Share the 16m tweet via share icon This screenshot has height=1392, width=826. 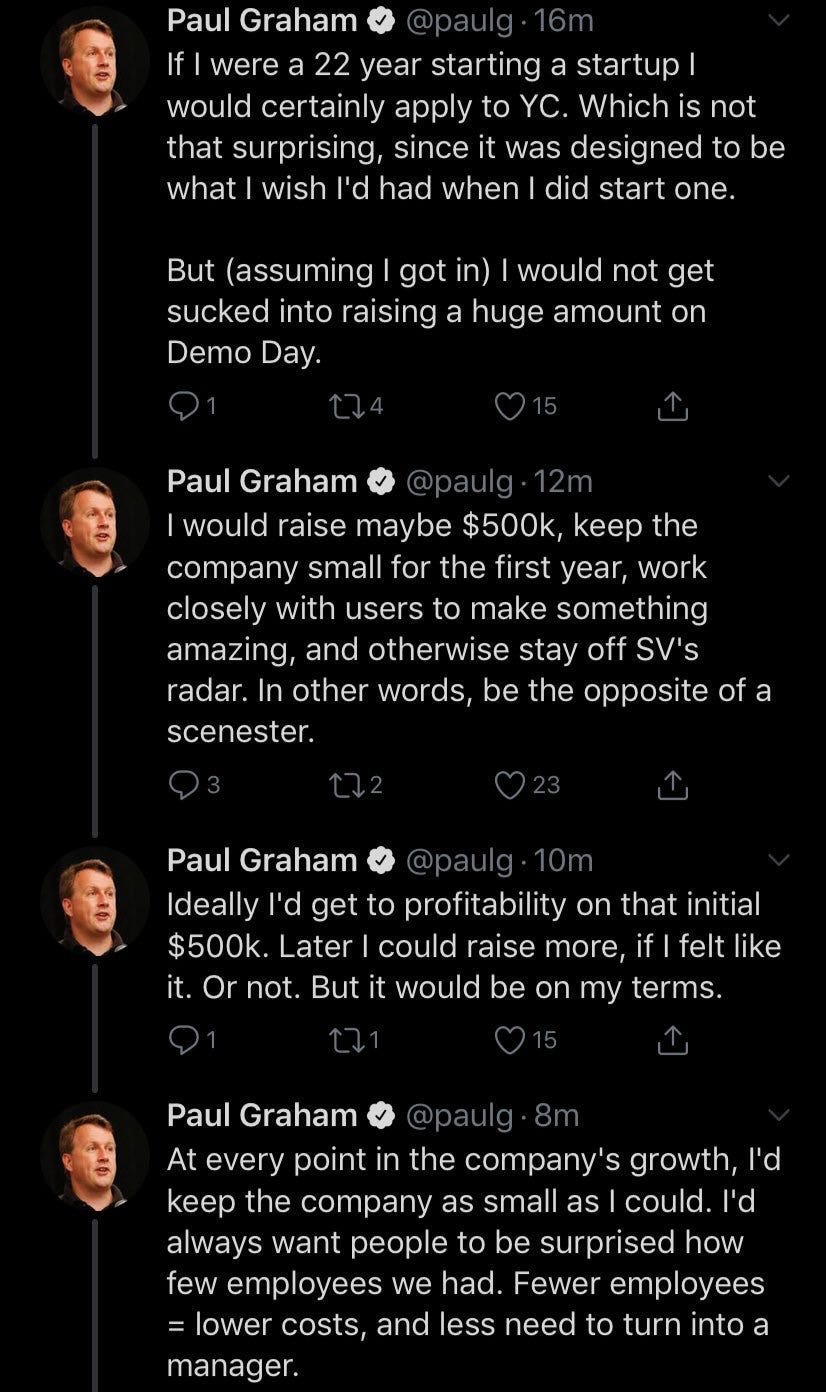[673, 406]
